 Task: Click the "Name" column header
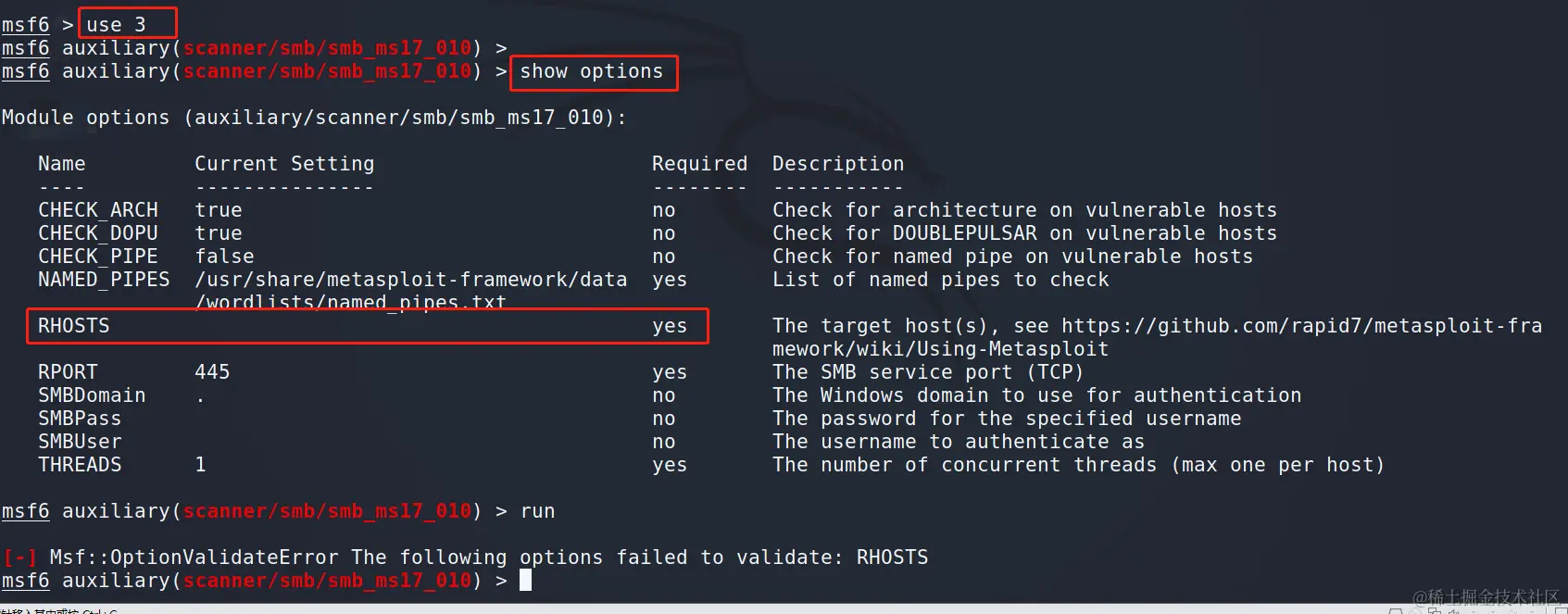[62, 164]
